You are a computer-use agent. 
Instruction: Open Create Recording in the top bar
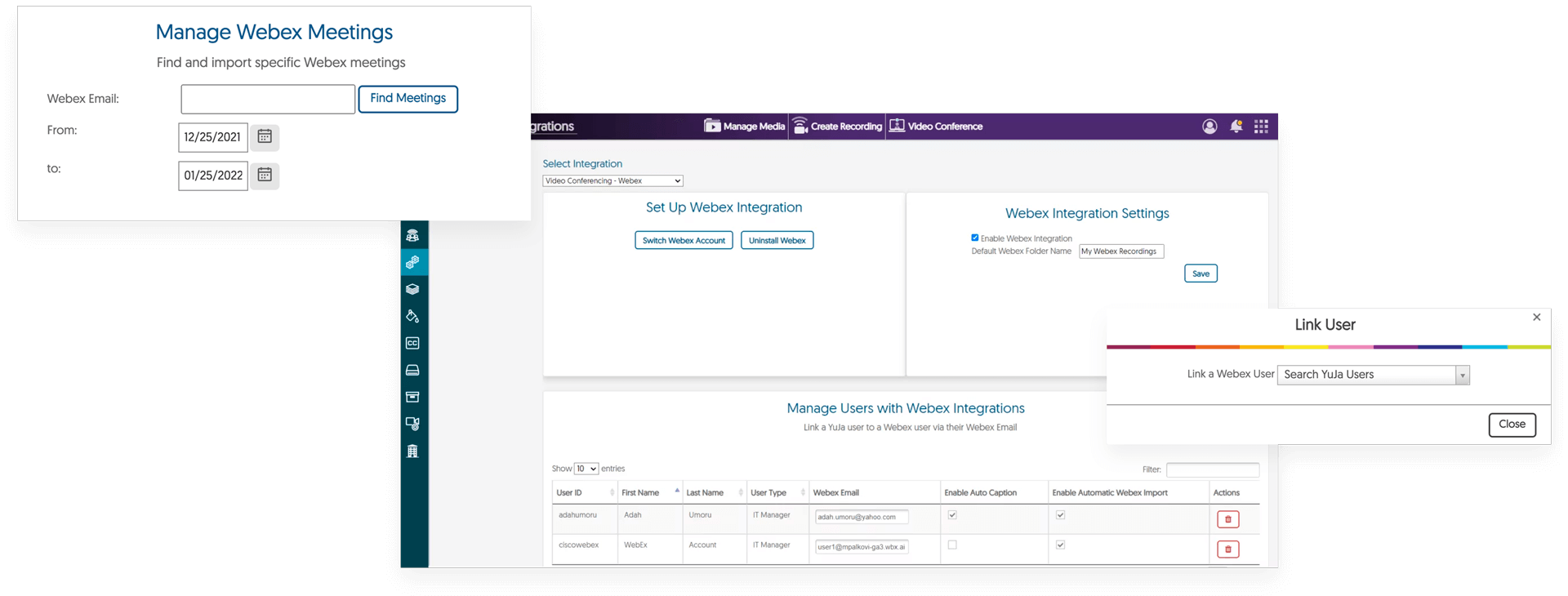click(x=838, y=127)
